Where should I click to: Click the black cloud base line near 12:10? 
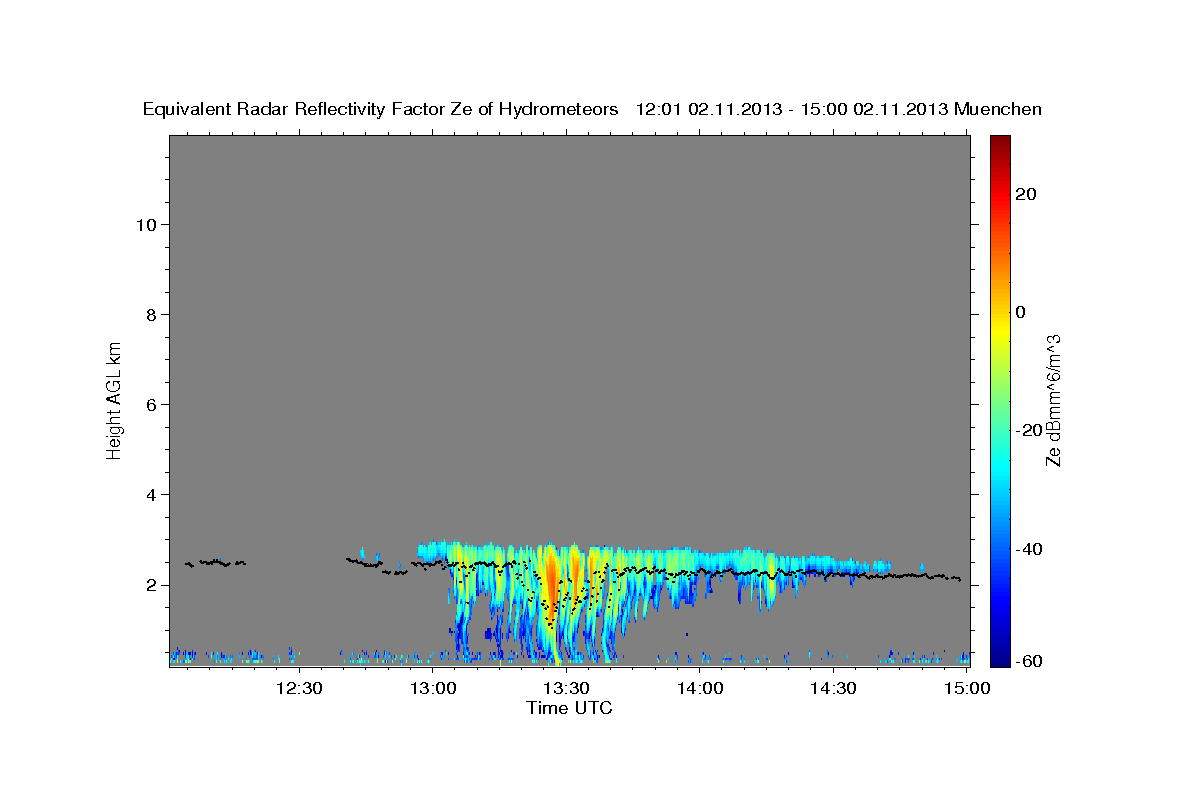tap(215, 563)
